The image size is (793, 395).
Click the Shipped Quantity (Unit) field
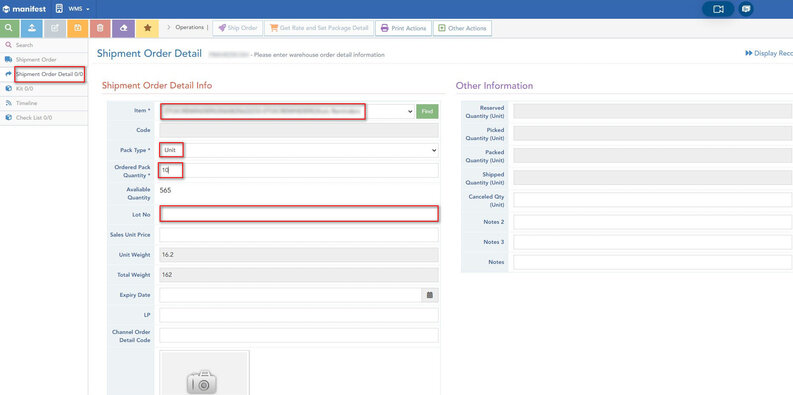pyautogui.click(x=653, y=178)
